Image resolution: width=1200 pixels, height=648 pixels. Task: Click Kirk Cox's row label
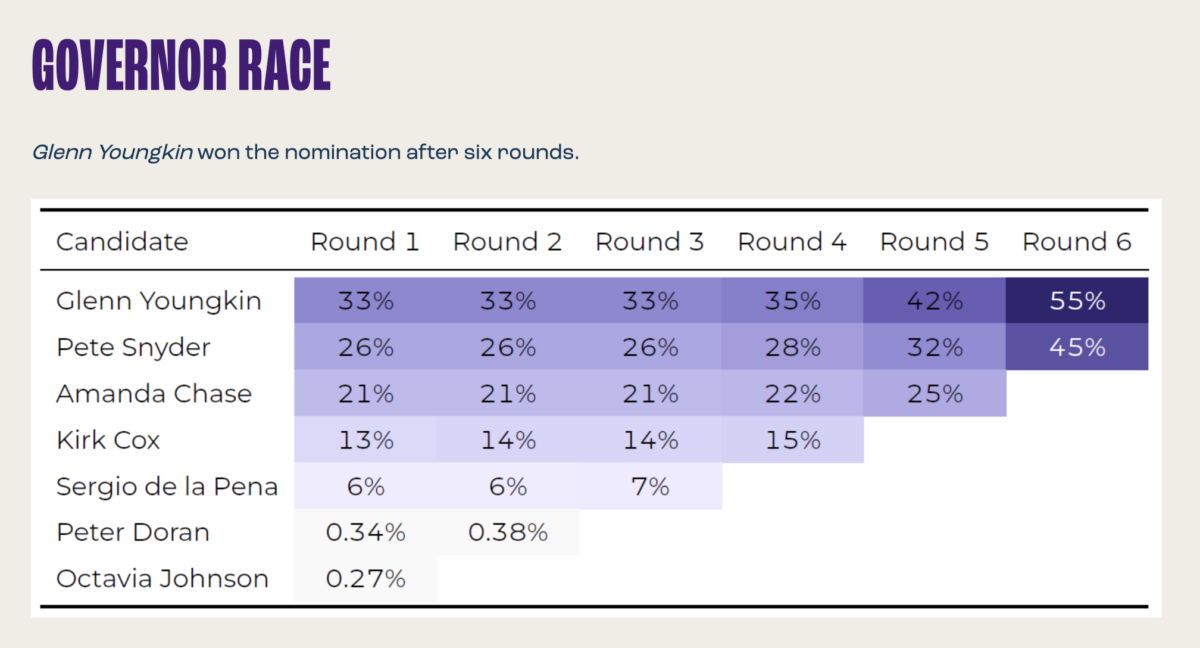tap(108, 440)
